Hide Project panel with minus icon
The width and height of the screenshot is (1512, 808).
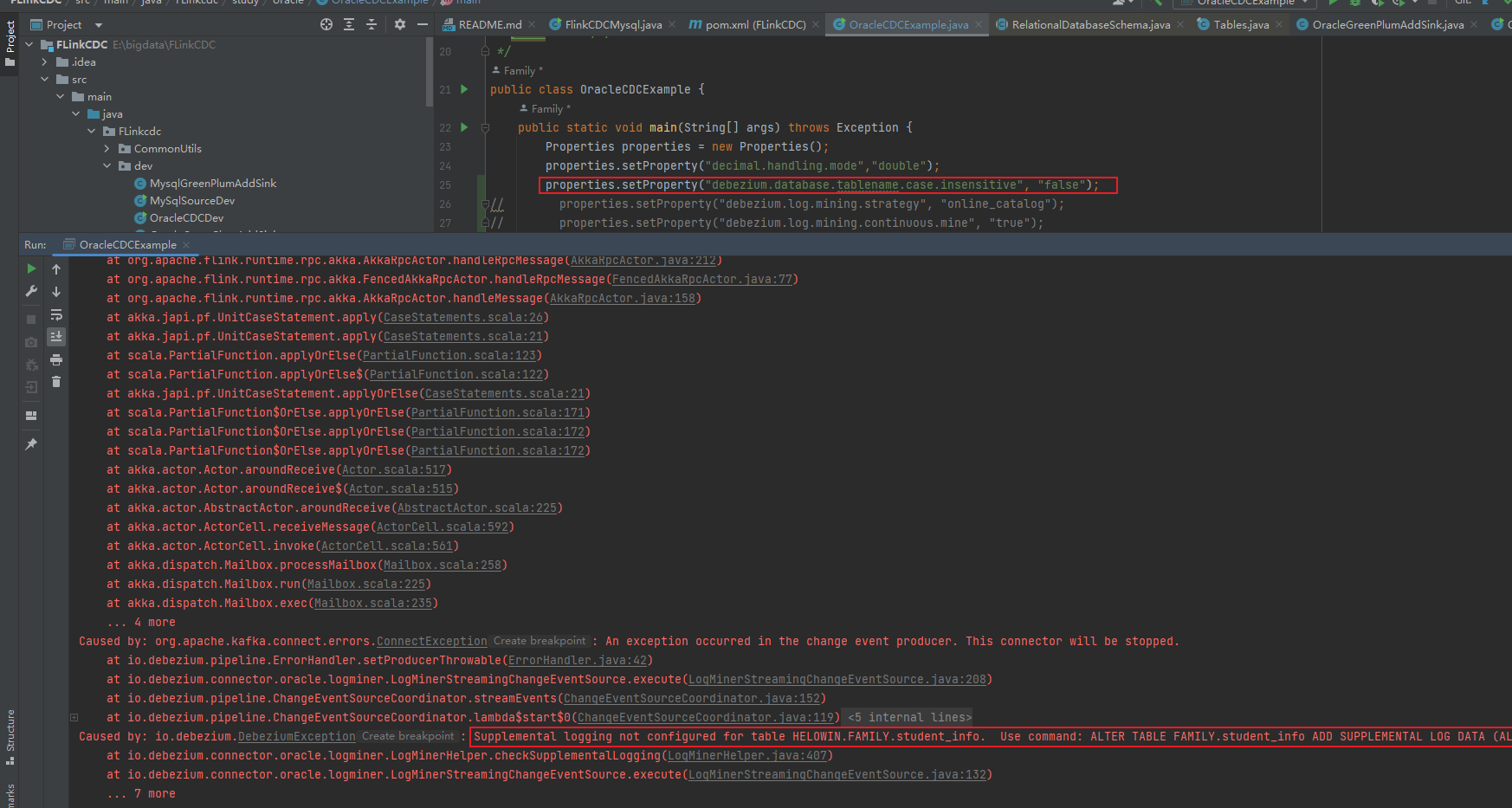coord(423,24)
